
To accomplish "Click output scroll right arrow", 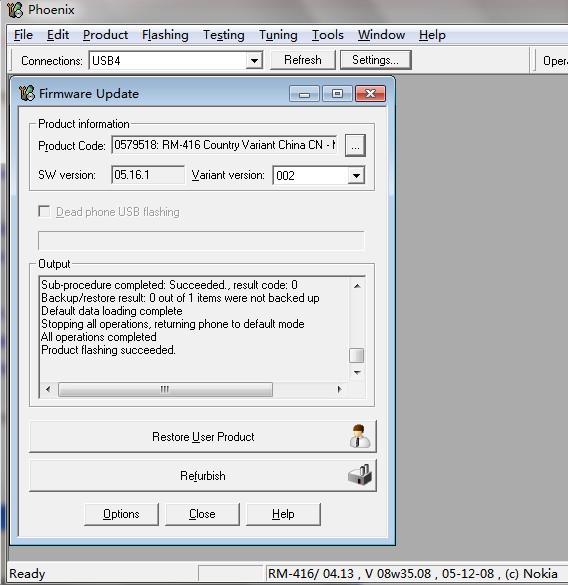I will 339,390.
